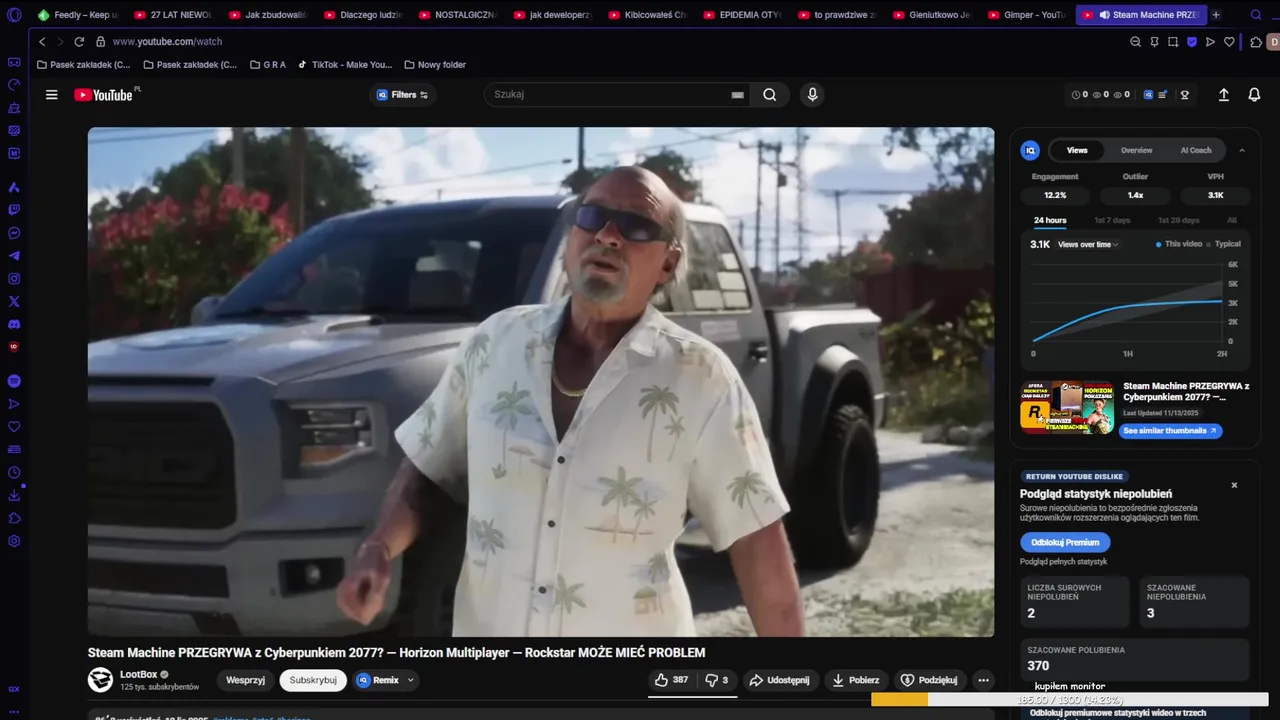Open X (Twitter) in Opera sidebar
Screen dimensions: 1280x720
14,301
